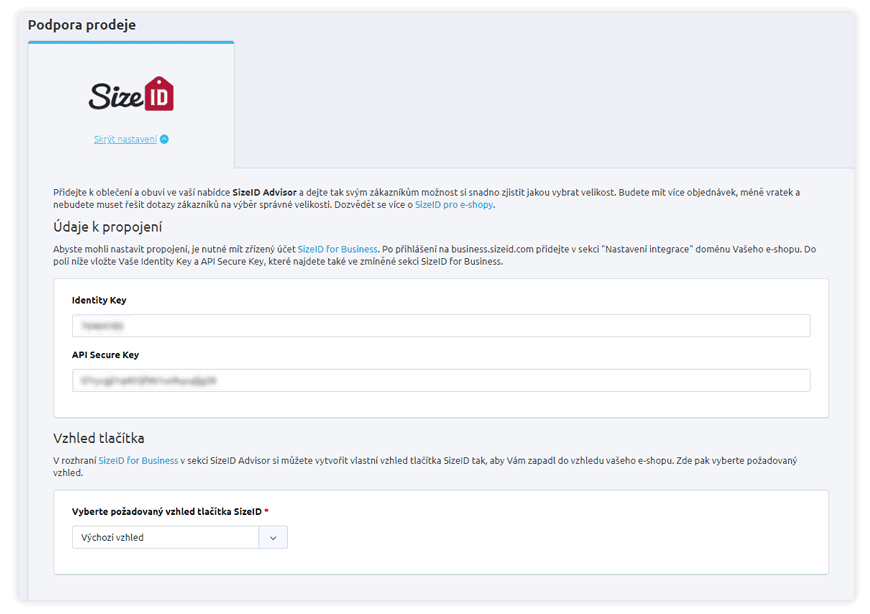Click the 'API Secure Key' label
Image resolution: width=870 pixels, height=614 pixels.
(105, 355)
